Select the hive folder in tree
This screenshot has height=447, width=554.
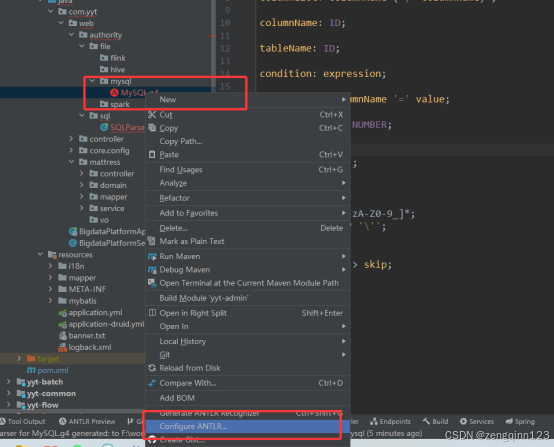(112, 69)
